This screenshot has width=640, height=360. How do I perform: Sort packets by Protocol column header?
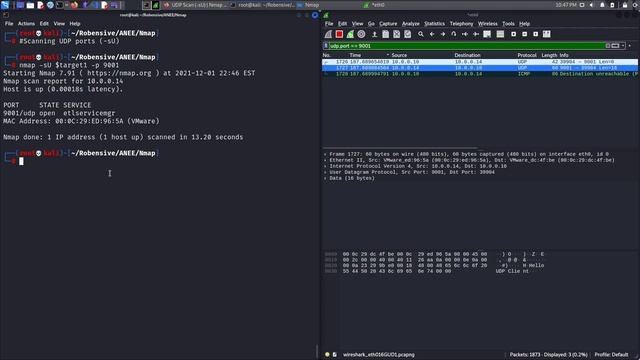click(x=527, y=55)
